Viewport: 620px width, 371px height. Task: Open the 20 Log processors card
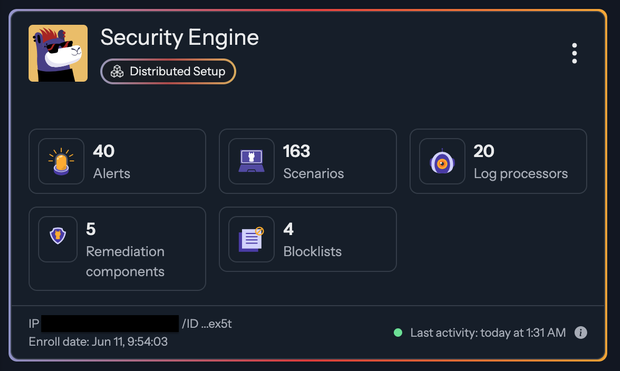click(498, 161)
